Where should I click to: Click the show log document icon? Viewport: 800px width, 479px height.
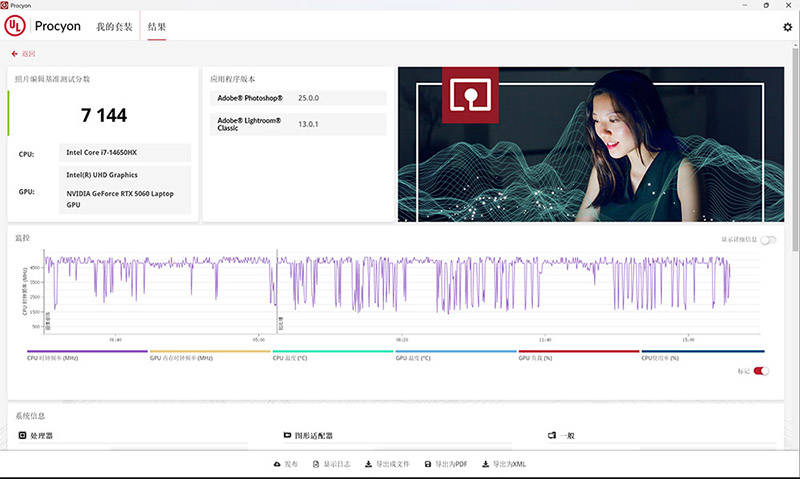click(x=316, y=464)
